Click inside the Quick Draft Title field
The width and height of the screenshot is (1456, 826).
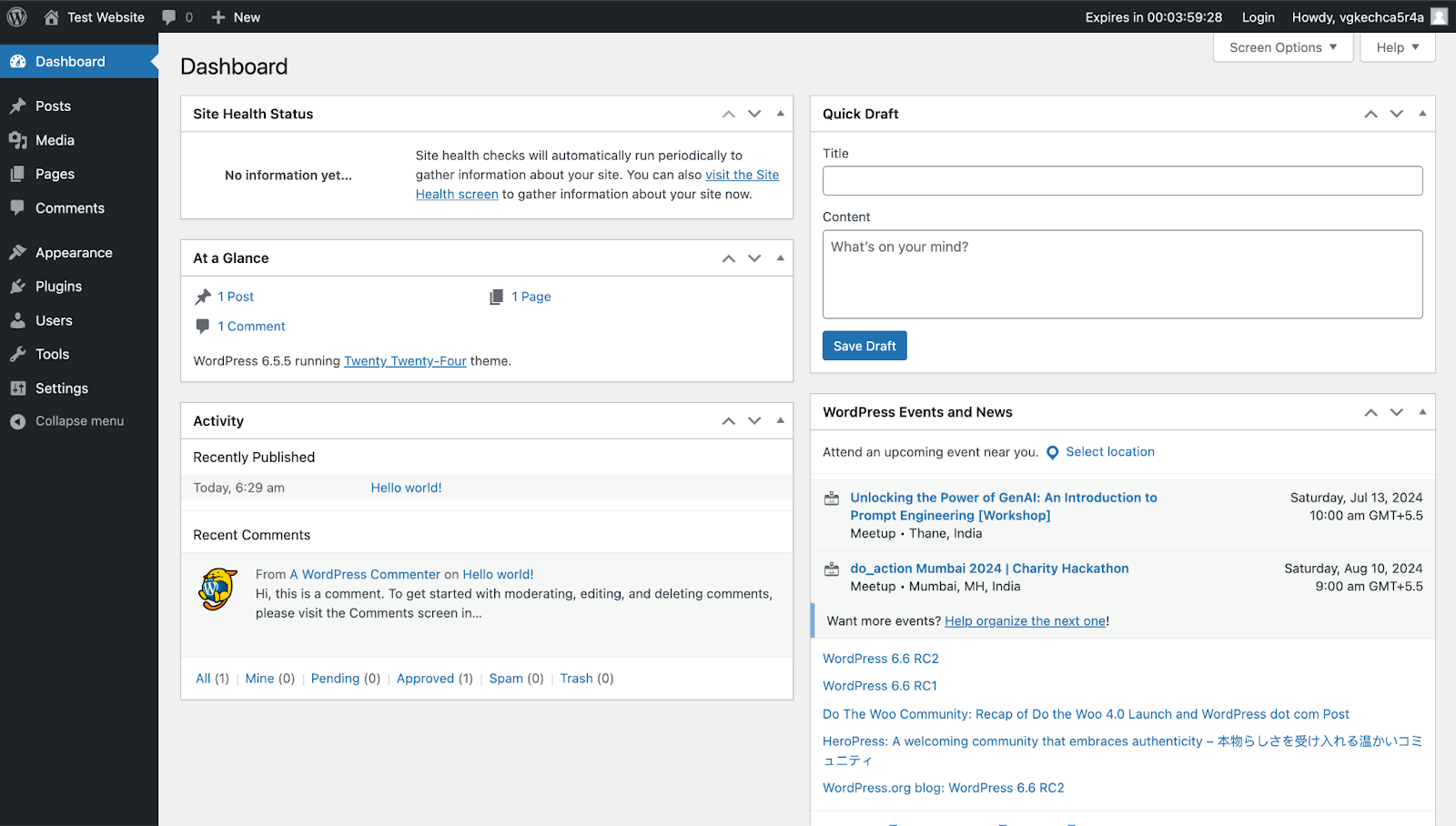tap(1121, 180)
